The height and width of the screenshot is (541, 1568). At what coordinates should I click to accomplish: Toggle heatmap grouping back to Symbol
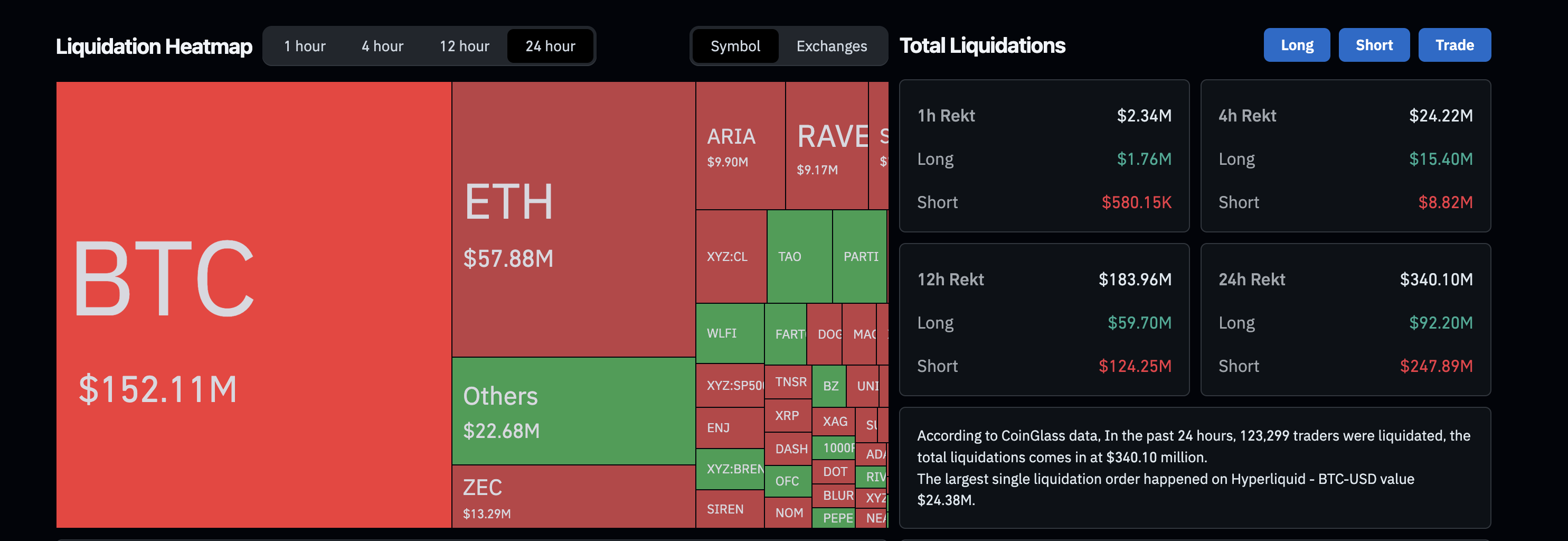735,45
